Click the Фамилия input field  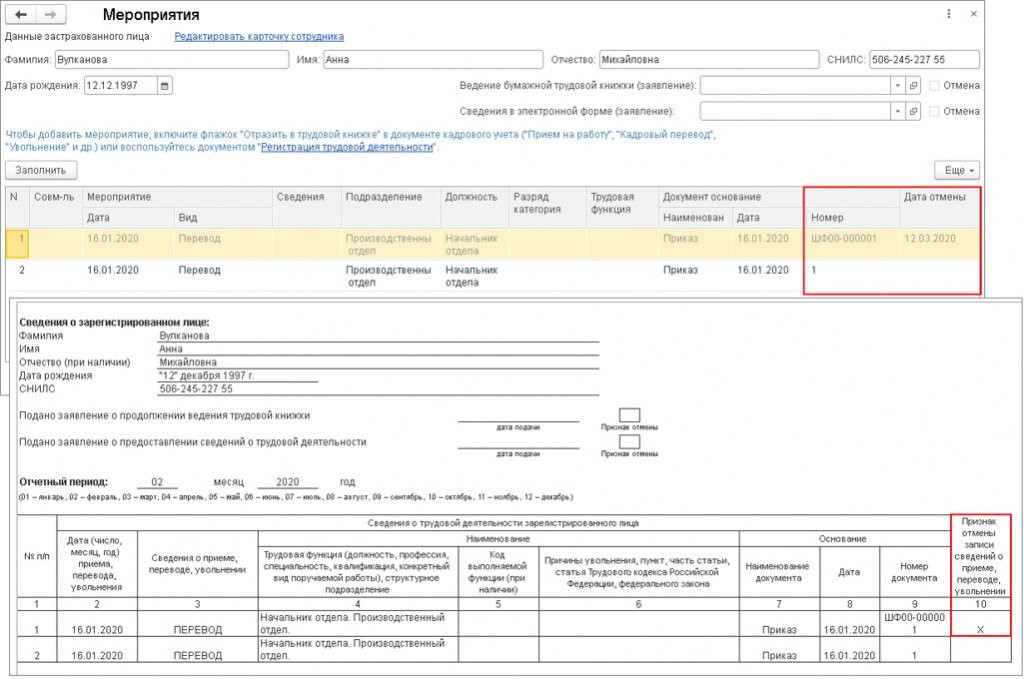pos(171,59)
